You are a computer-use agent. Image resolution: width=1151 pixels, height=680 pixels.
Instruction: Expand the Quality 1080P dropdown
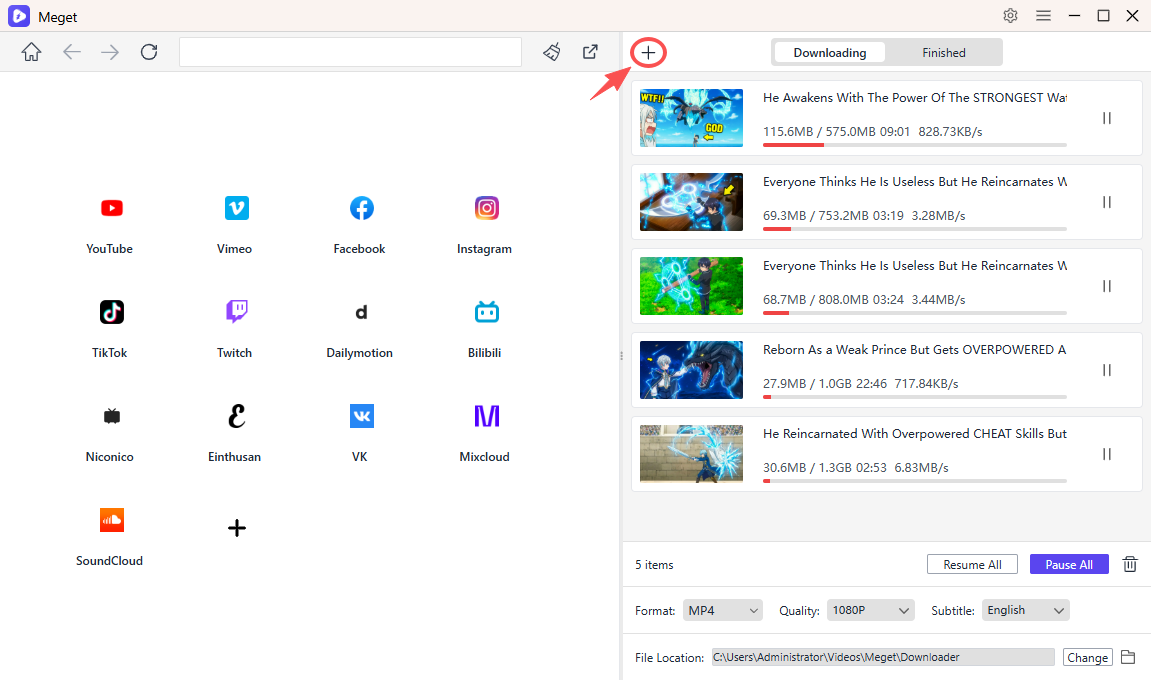tap(871, 610)
